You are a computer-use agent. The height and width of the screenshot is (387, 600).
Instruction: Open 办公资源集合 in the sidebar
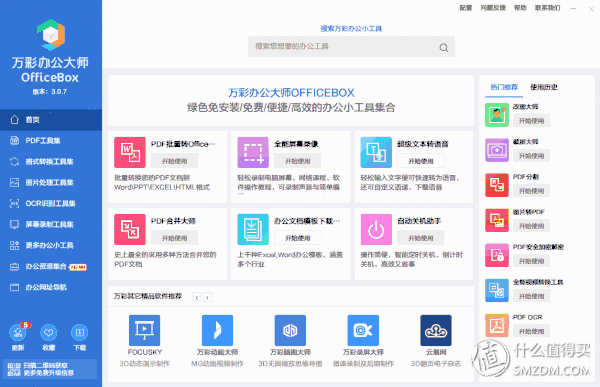point(51,266)
